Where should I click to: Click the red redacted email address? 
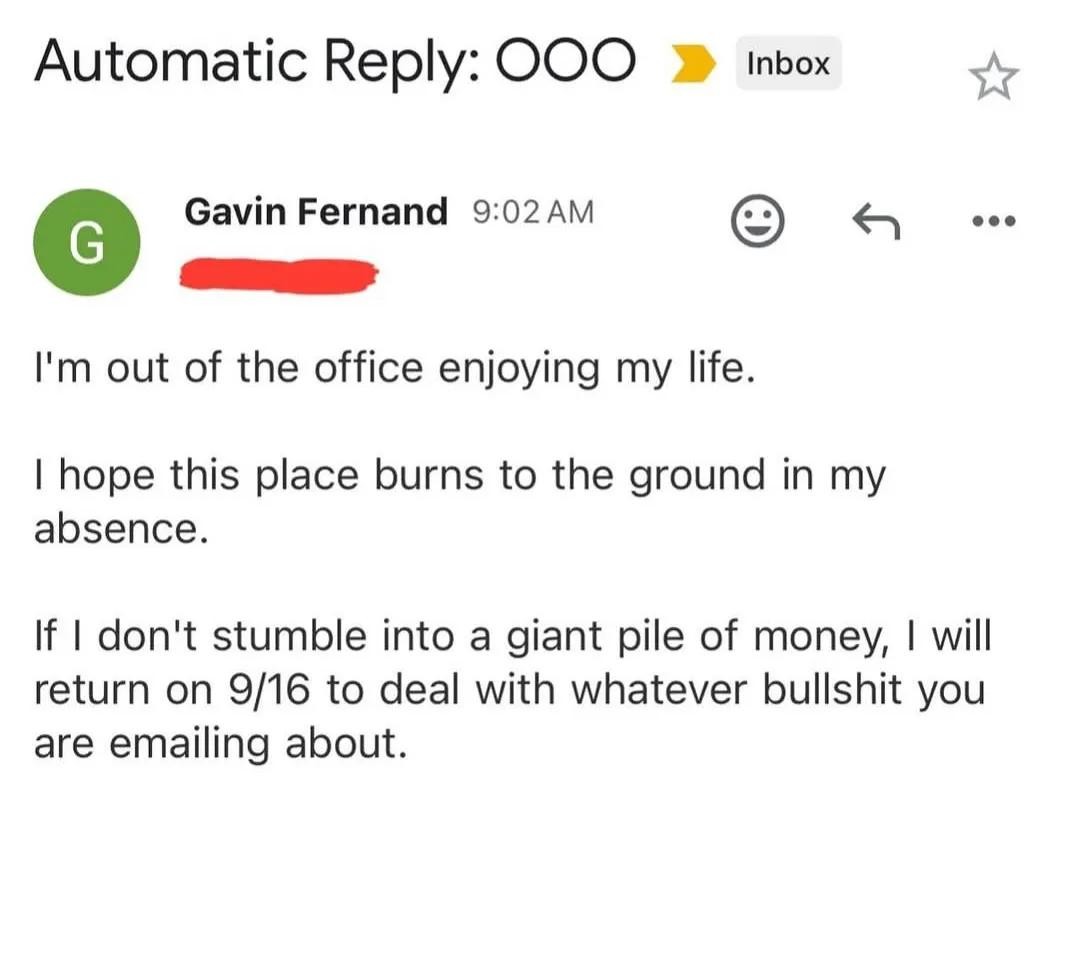tap(278, 275)
